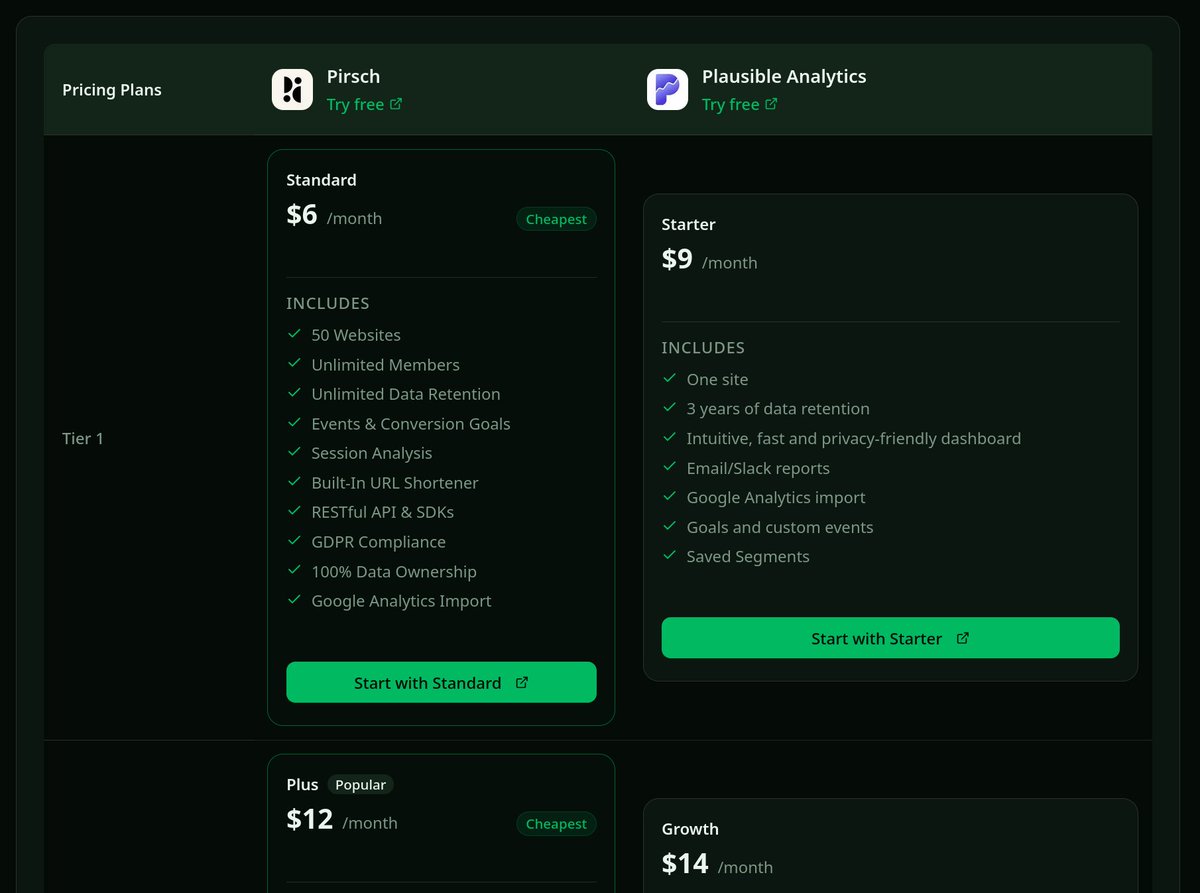
Task: Click external-link icon beside Plausible Try free
Action: [771, 103]
